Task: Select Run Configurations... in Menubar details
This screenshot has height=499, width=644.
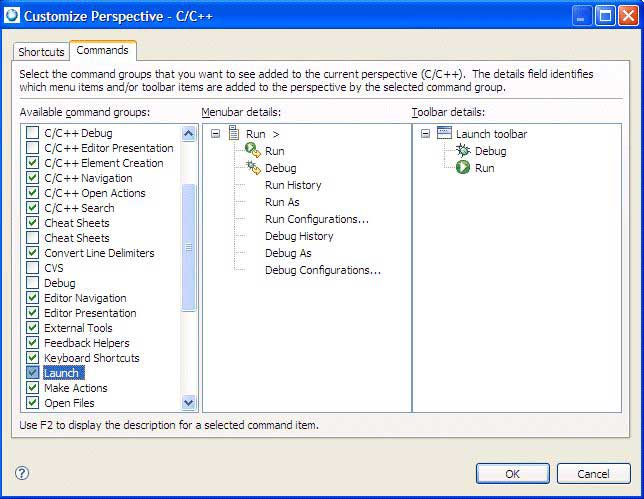Action: pyautogui.click(x=316, y=219)
